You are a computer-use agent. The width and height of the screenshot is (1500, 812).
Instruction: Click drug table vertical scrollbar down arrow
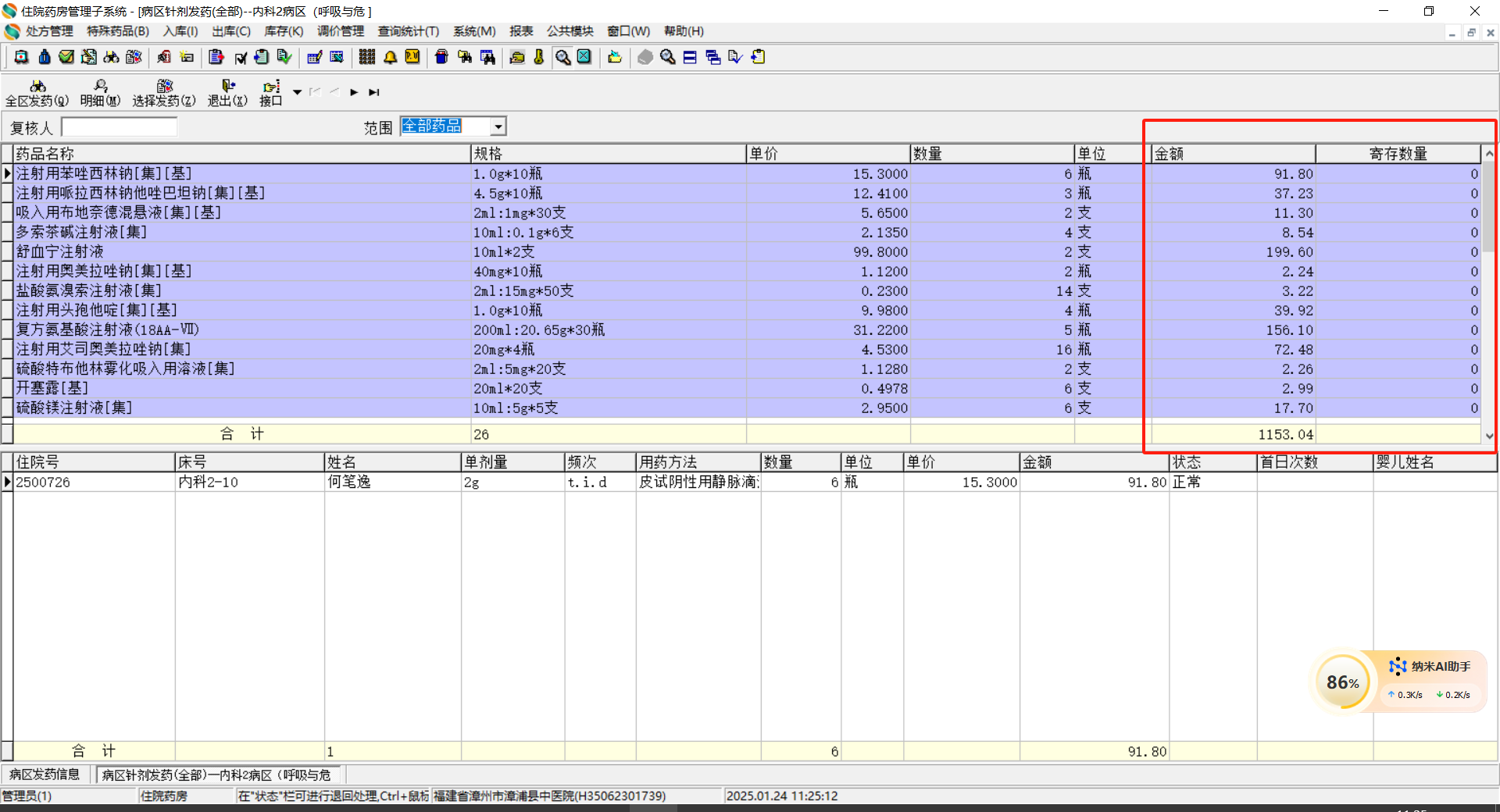[1489, 436]
